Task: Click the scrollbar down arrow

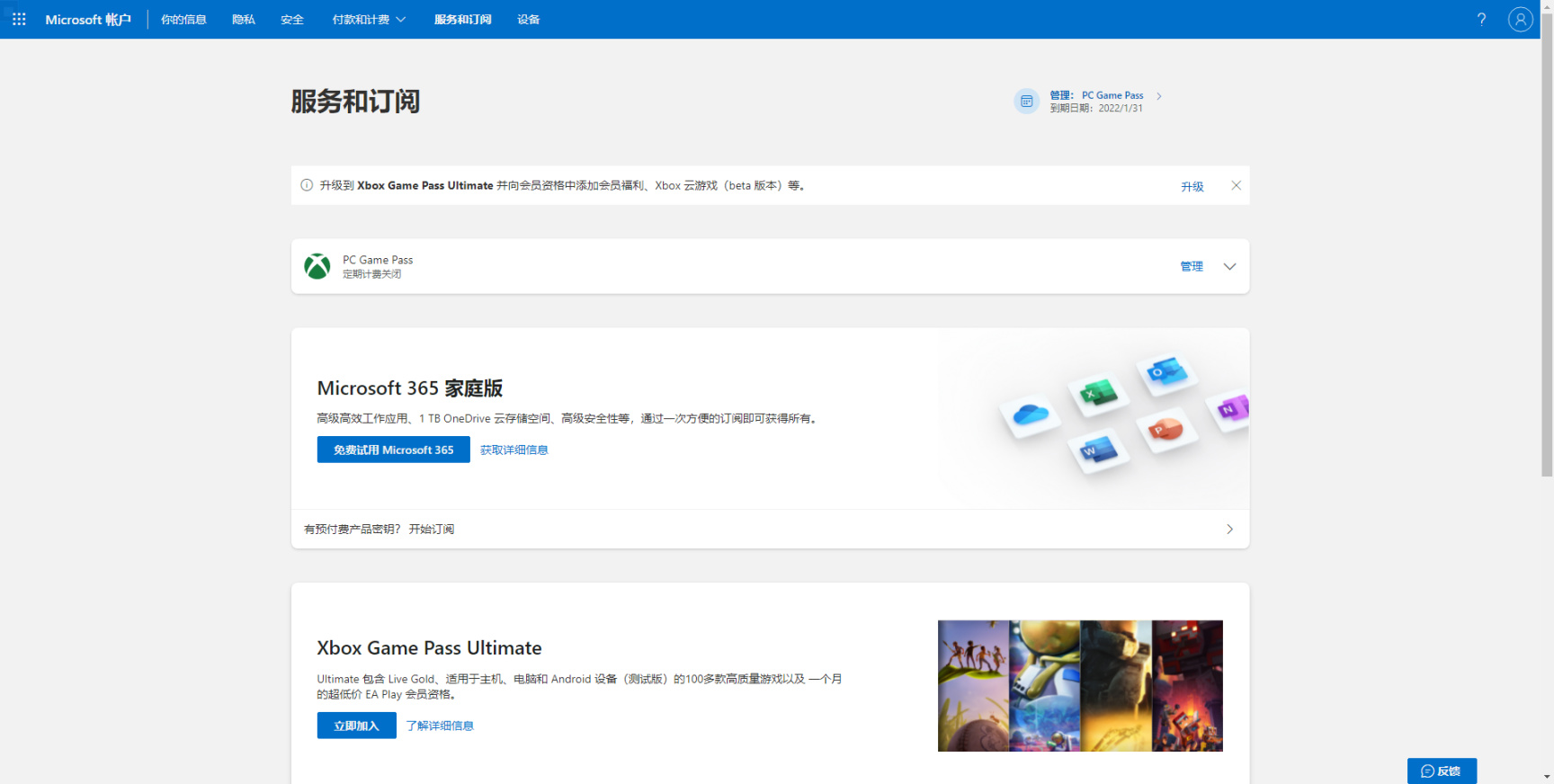Action: click(x=1547, y=777)
